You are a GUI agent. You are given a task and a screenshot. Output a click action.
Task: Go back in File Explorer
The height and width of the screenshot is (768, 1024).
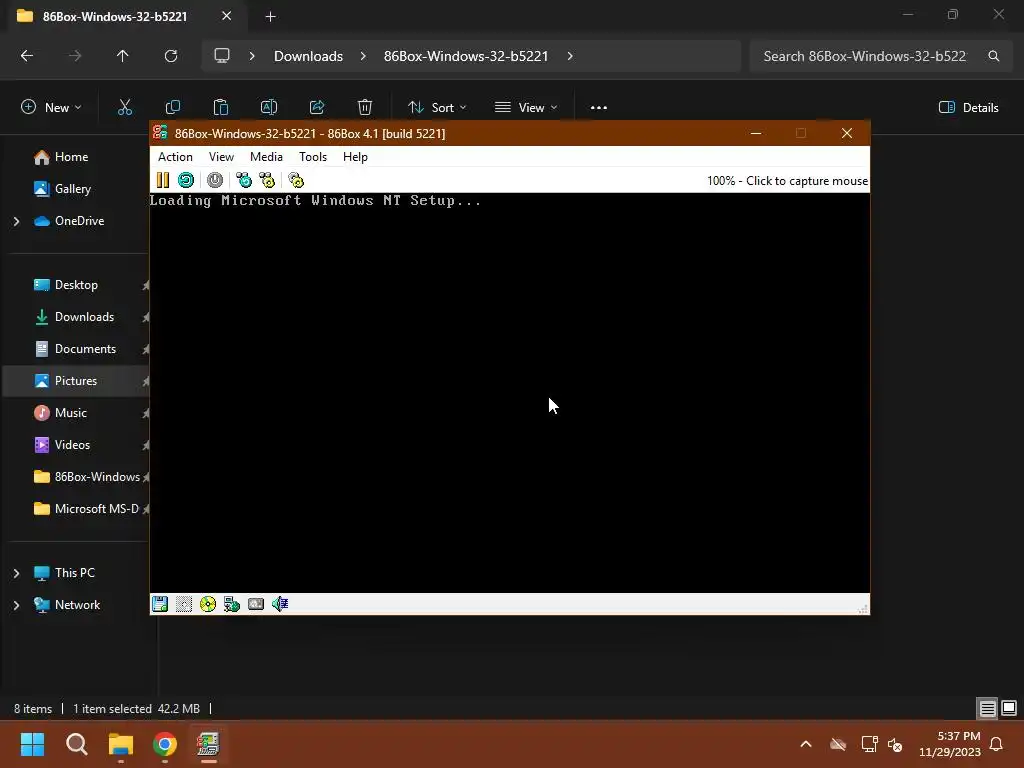coord(27,56)
